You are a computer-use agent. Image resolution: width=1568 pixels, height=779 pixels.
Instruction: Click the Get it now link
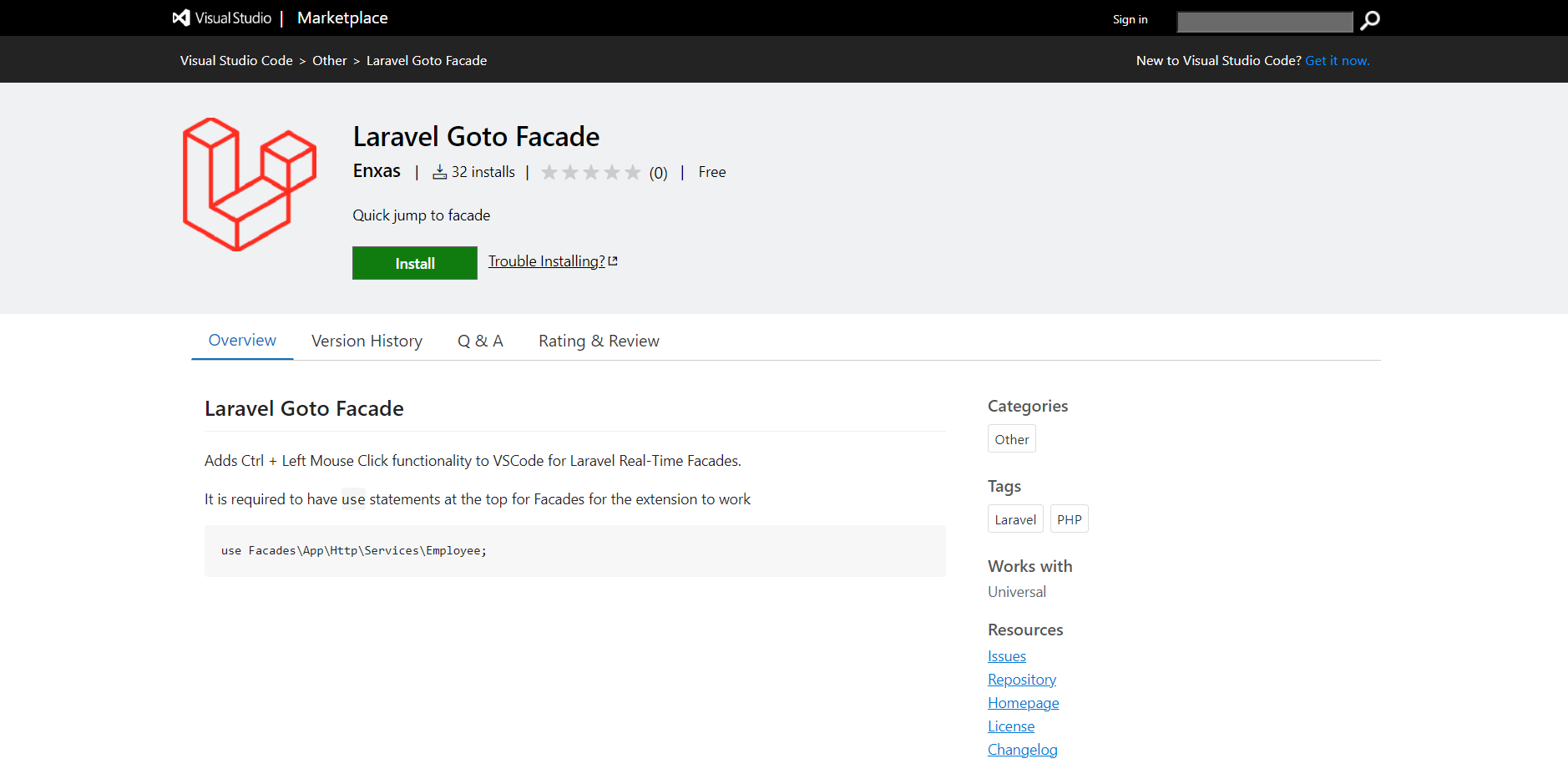pos(1337,60)
